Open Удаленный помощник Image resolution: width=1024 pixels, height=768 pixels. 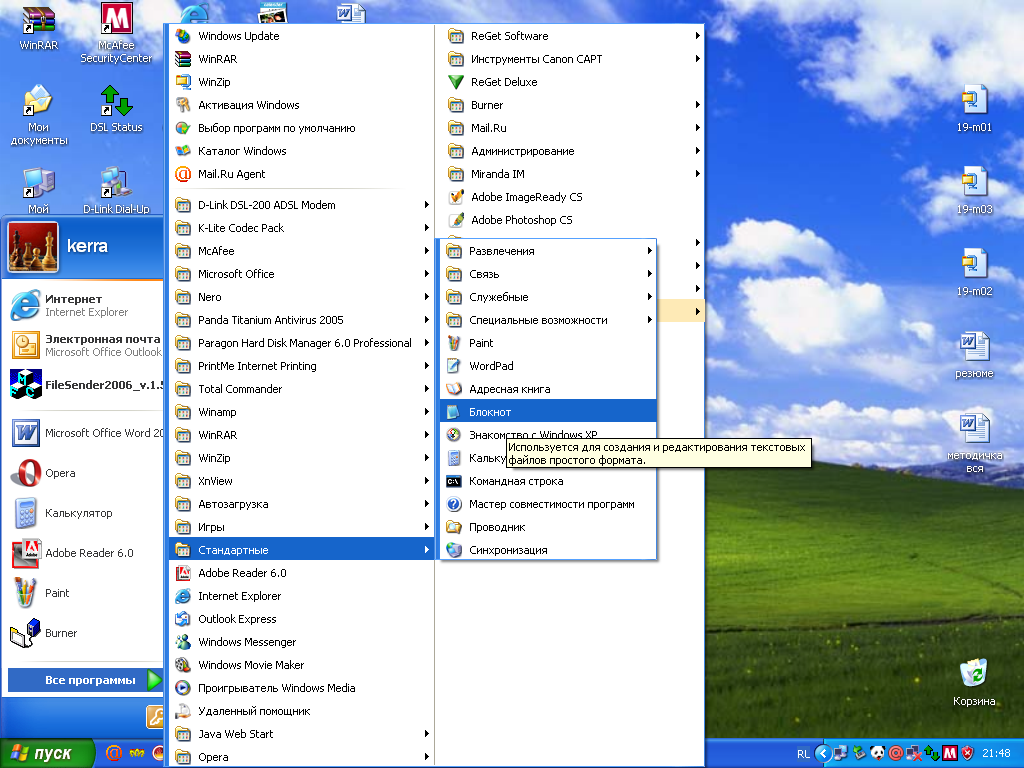pyautogui.click(x=301, y=711)
